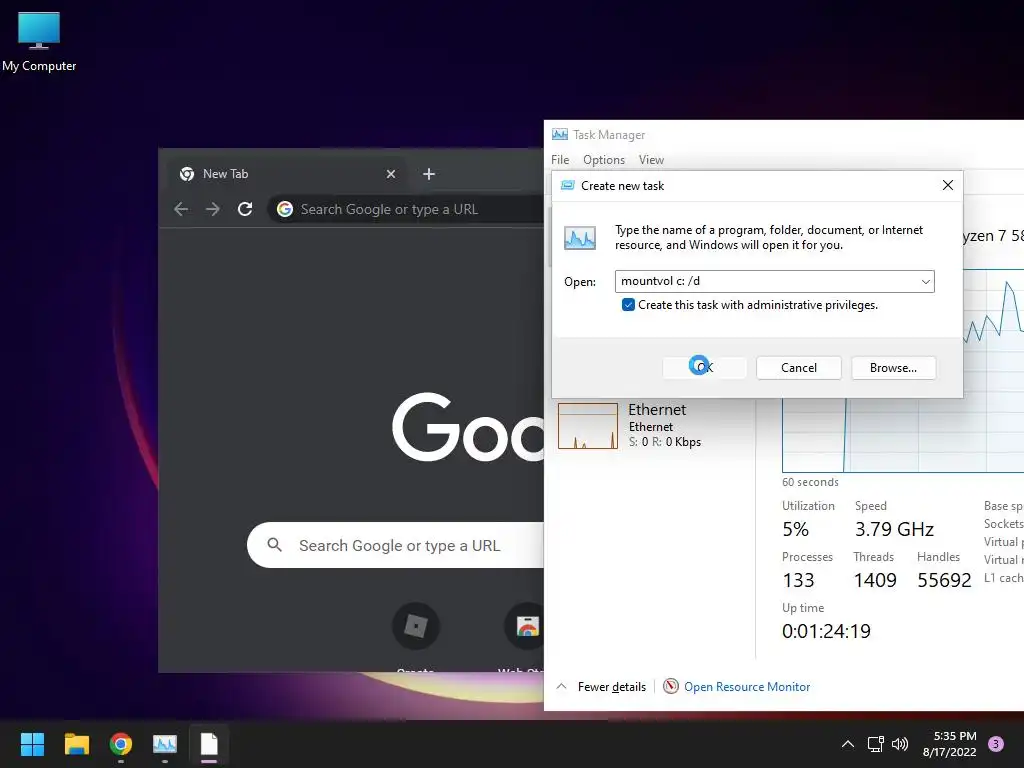Click the Browse... button
Image resolution: width=1024 pixels, height=768 pixels.
[893, 368]
